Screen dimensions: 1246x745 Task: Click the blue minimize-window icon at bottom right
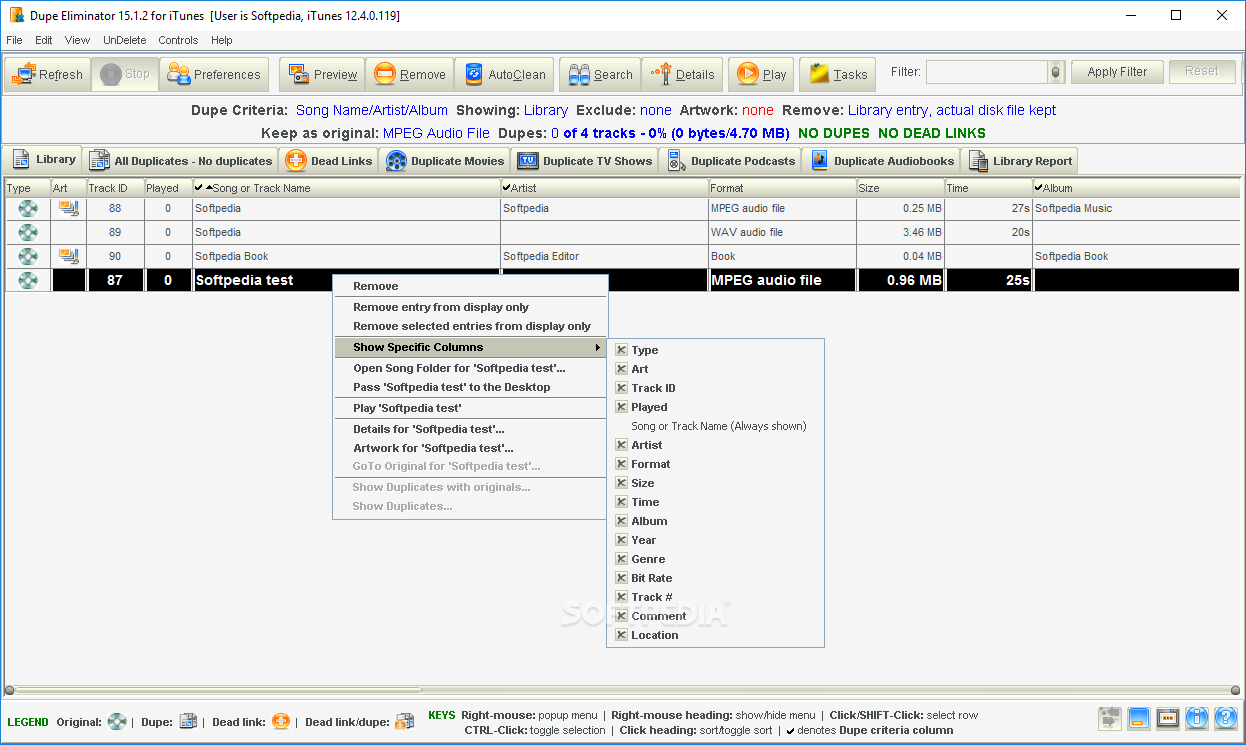[1138, 718]
